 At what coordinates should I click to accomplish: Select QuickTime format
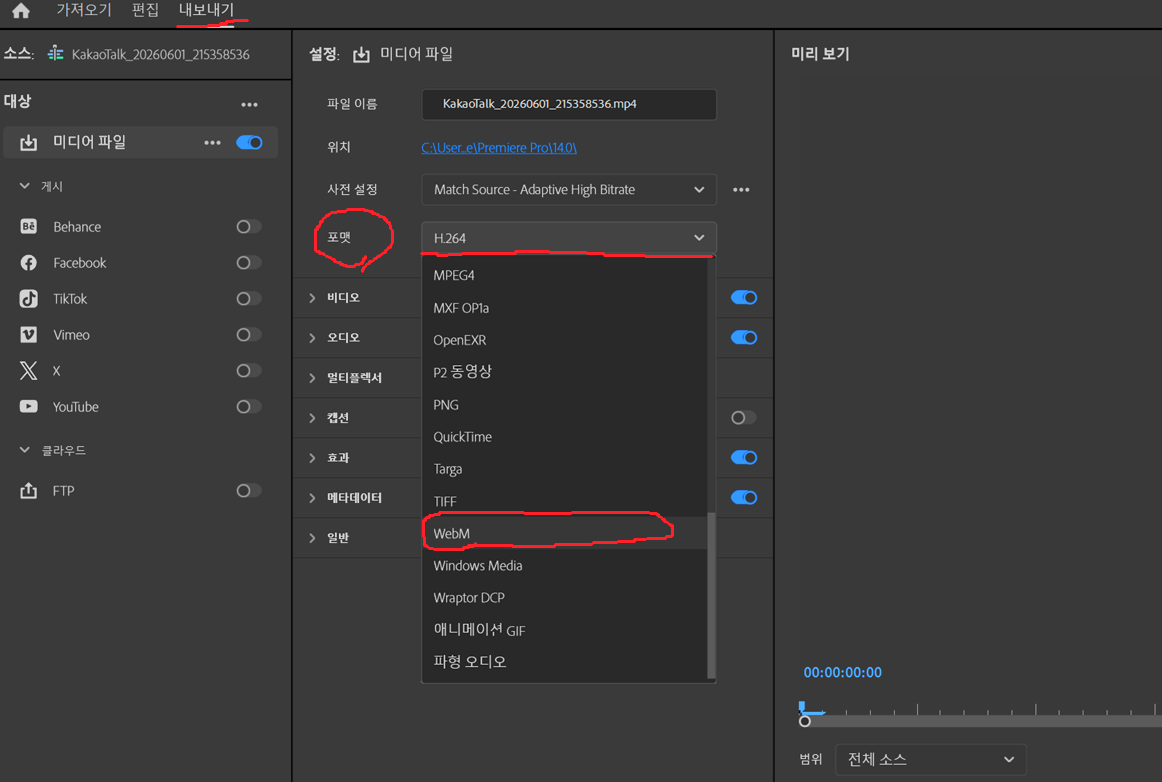click(x=565, y=437)
